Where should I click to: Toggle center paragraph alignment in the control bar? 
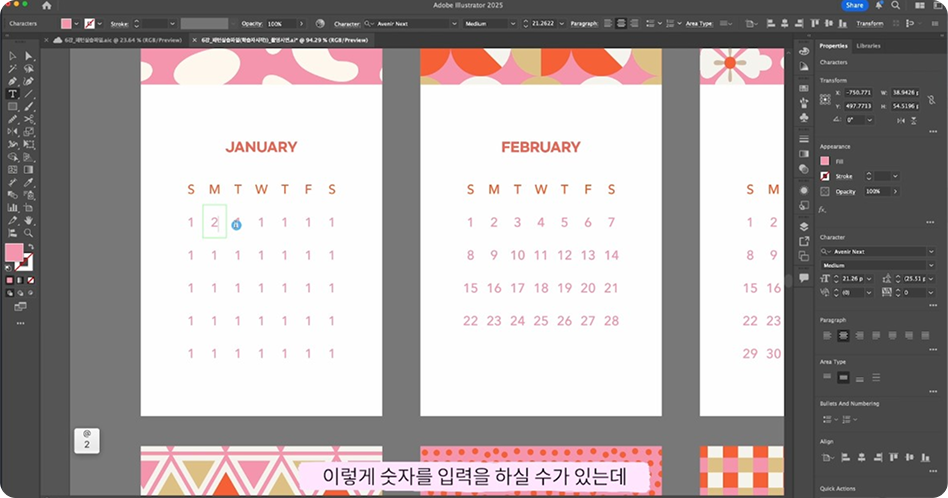click(x=621, y=23)
